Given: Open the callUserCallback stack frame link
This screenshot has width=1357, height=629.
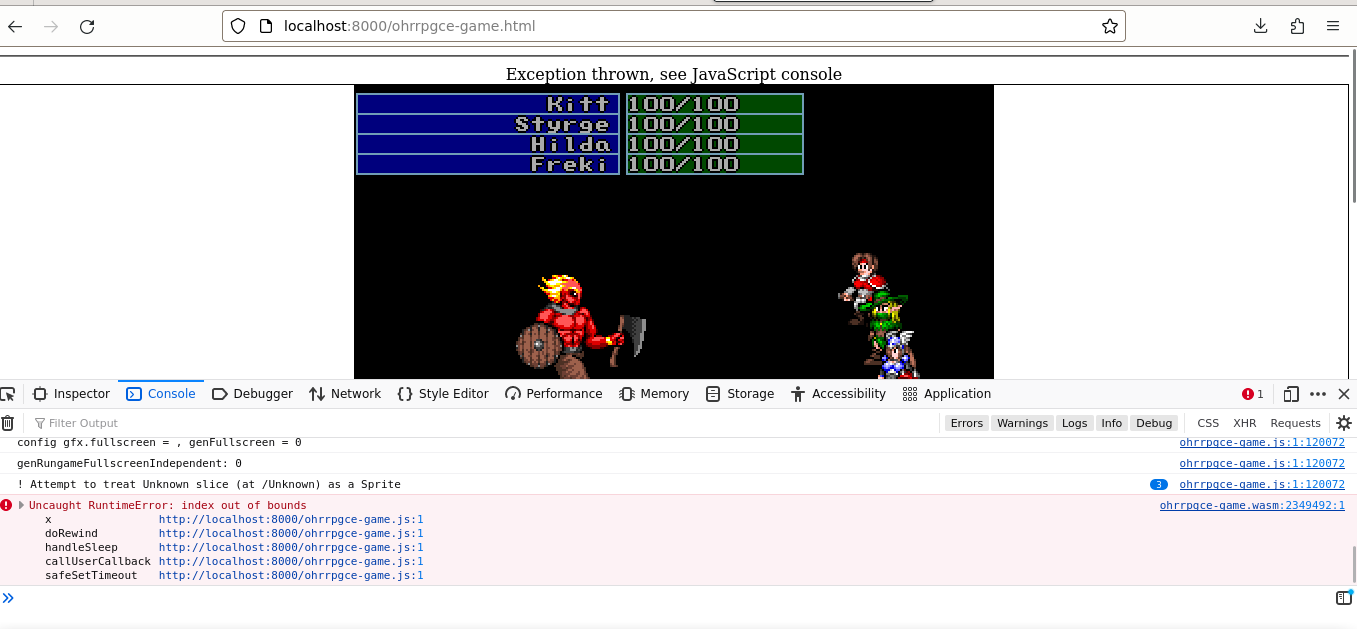Looking at the screenshot, I should coord(291,561).
